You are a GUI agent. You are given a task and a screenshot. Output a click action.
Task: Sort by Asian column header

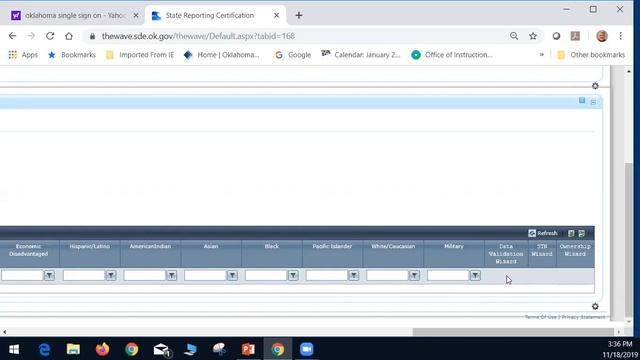click(211, 247)
